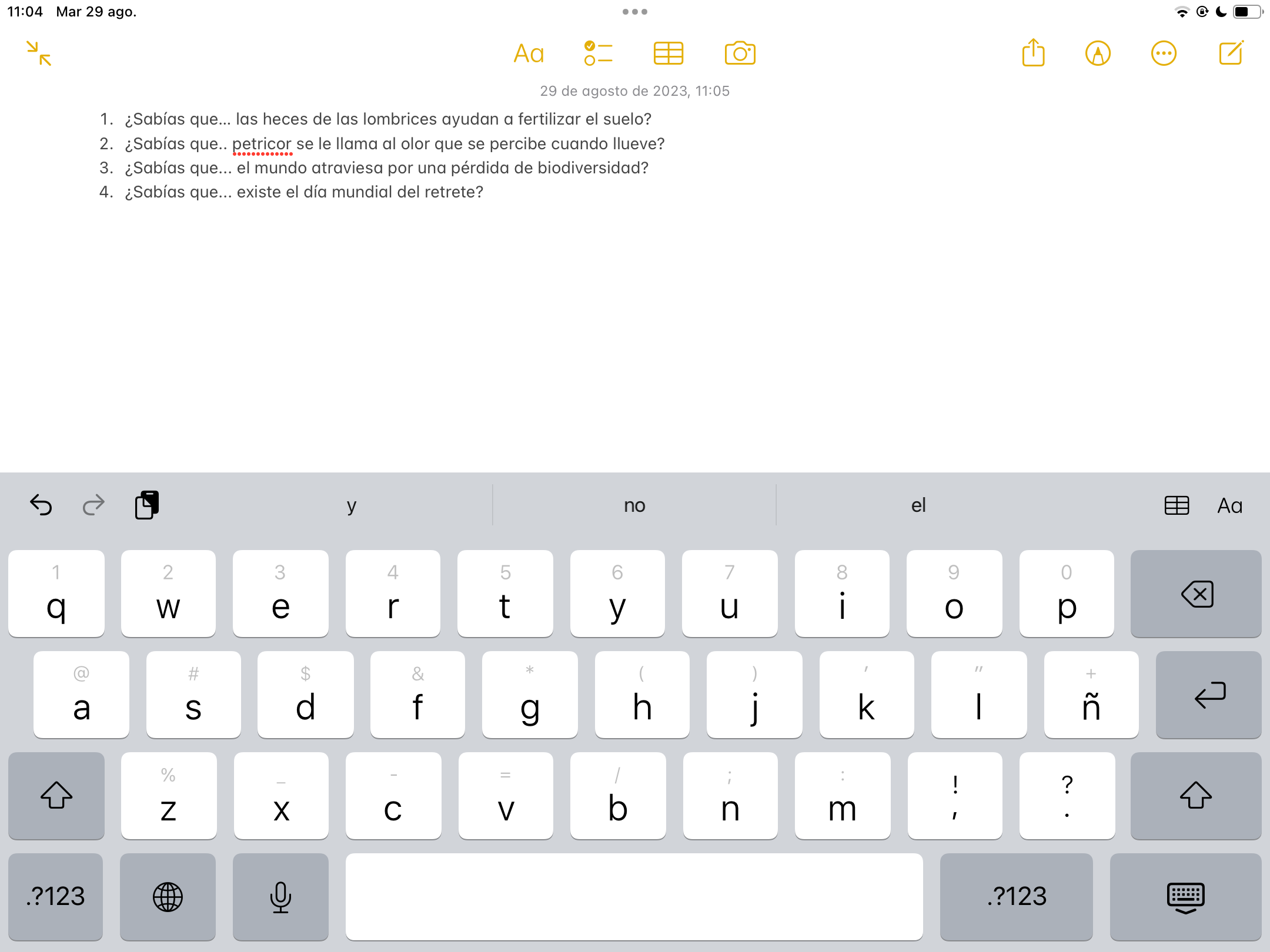The image size is (1270, 952).
Task: Switch to the right .?123 numbers keyboard
Action: 1017,897
